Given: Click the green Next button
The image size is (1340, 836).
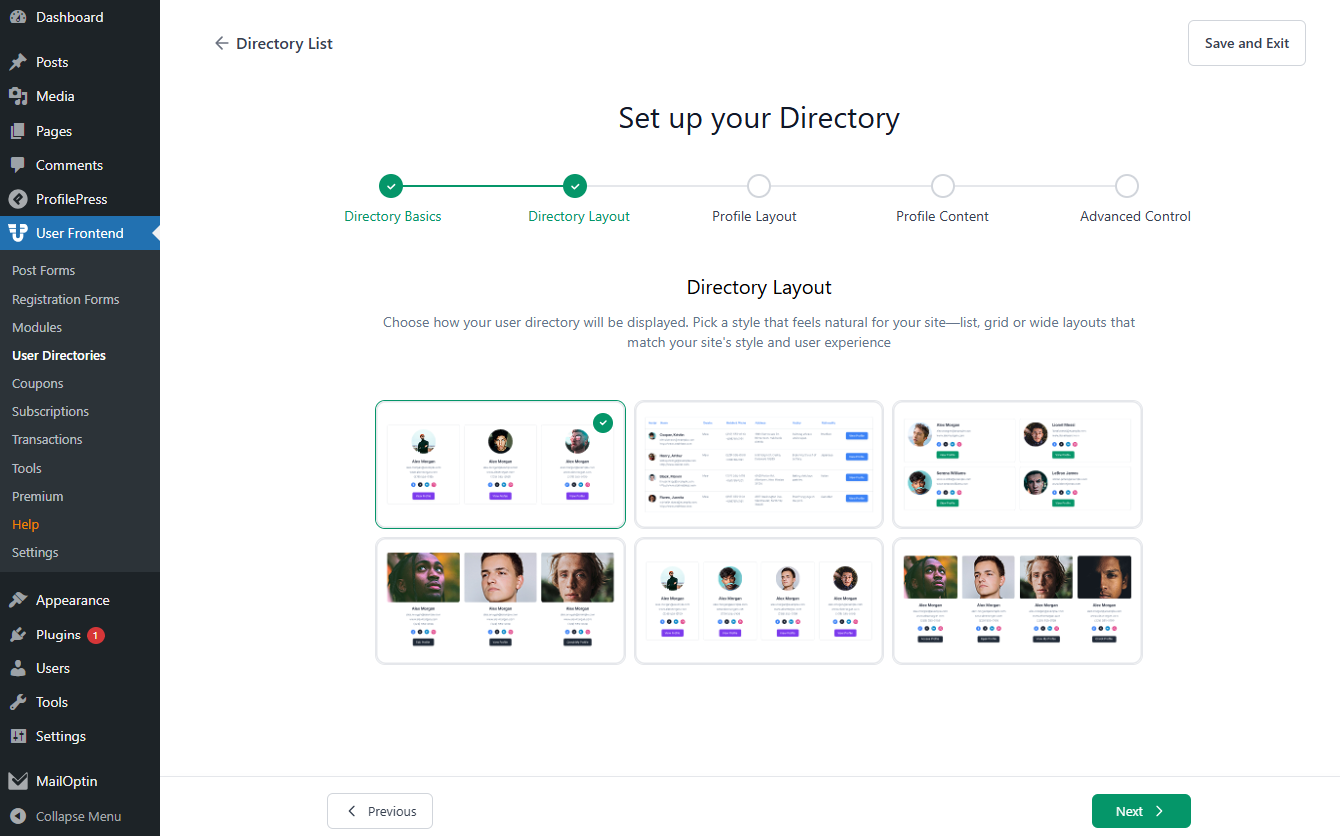Looking at the screenshot, I should click(1140, 811).
